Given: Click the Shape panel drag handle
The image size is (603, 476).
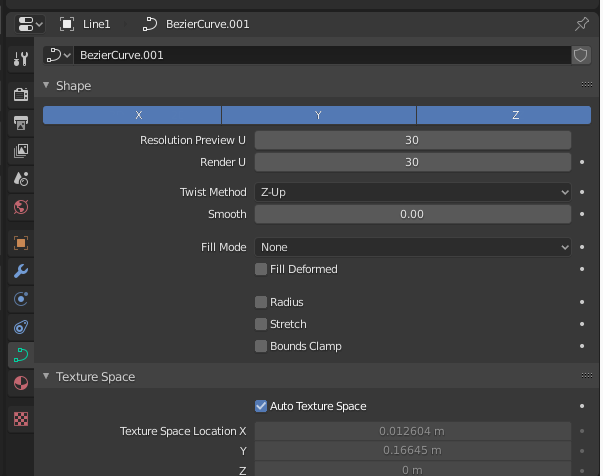Looking at the screenshot, I should (x=586, y=85).
